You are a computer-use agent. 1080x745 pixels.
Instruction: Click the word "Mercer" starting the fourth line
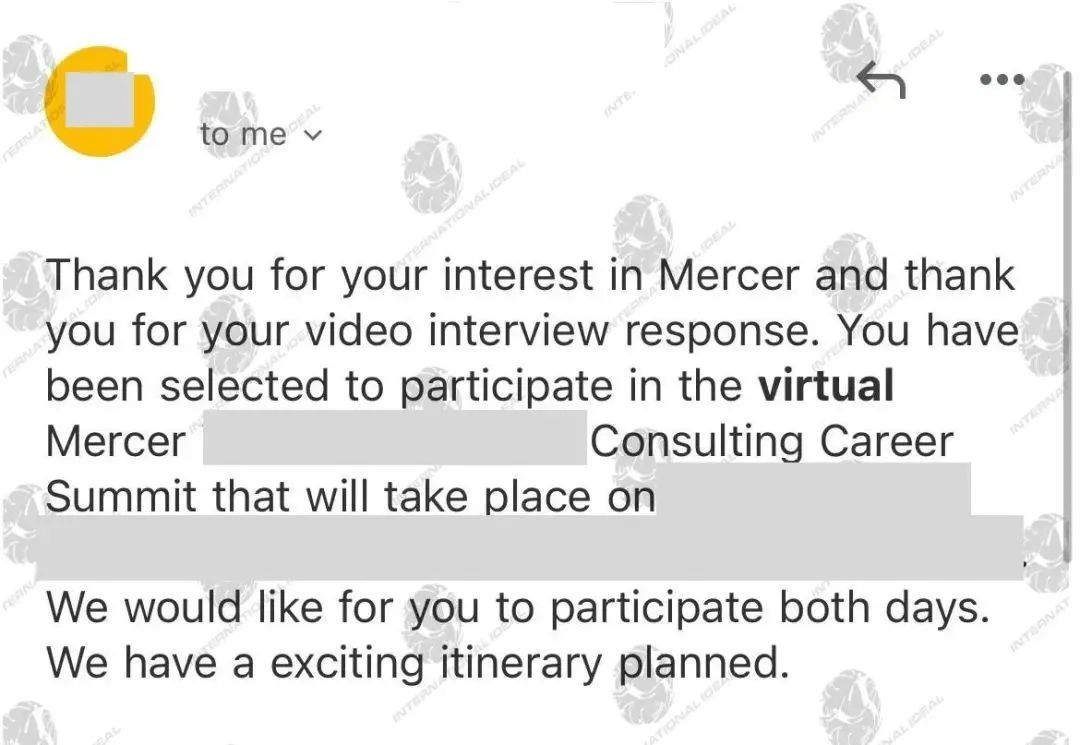pyautogui.click(x=116, y=441)
